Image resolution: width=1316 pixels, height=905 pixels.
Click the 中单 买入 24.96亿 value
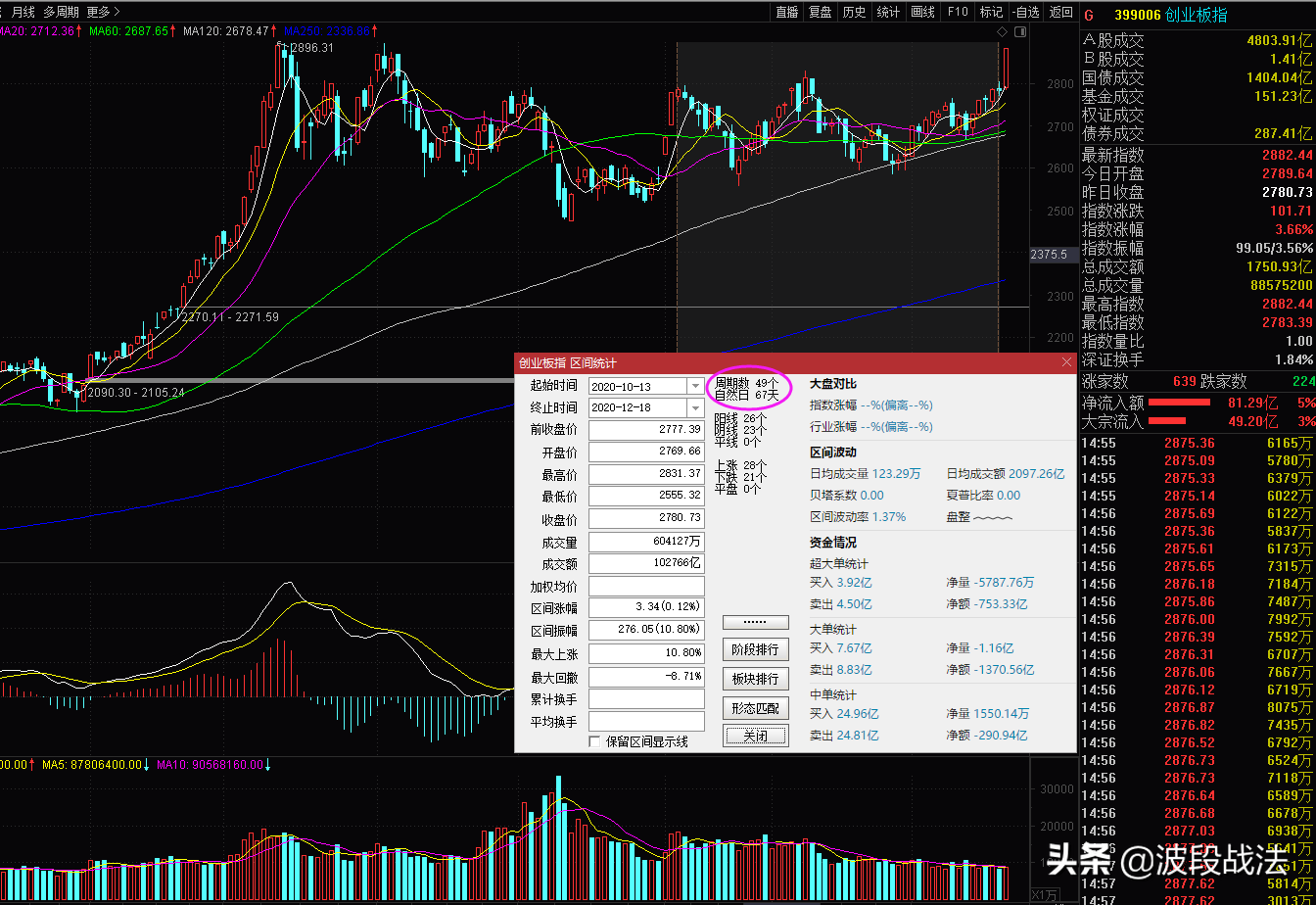858,714
